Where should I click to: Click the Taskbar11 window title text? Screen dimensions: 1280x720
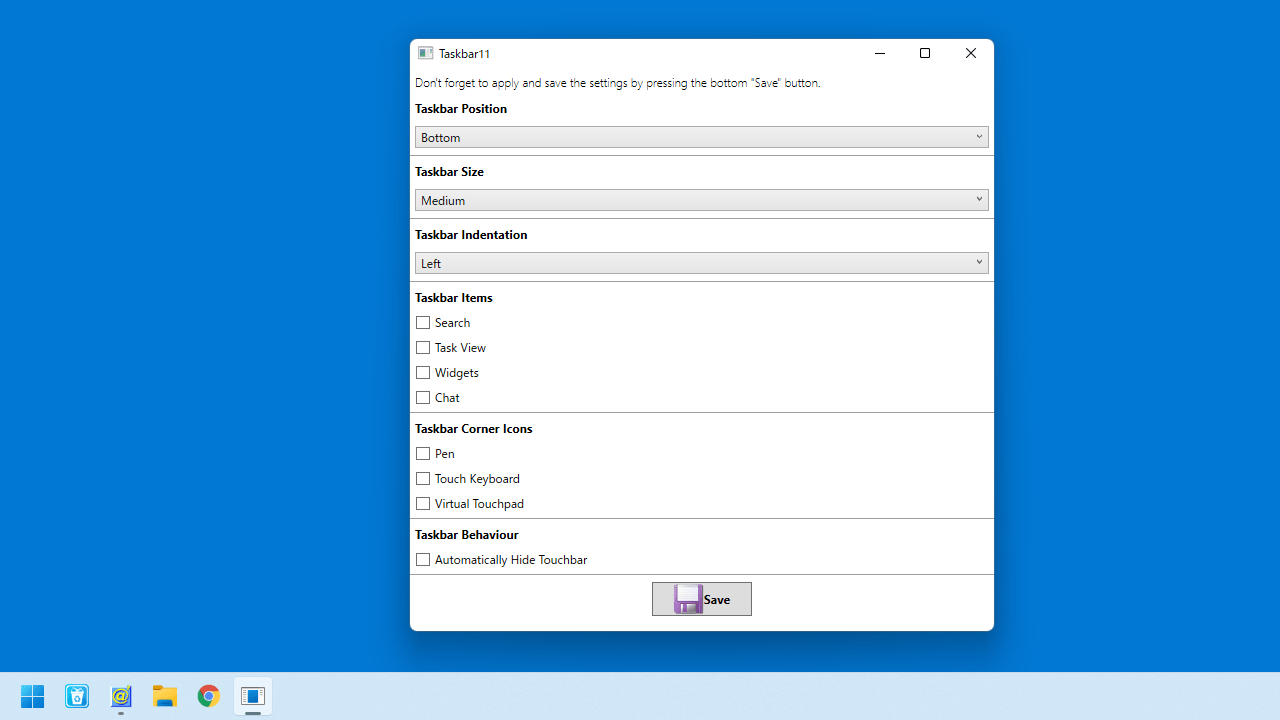click(x=465, y=54)
